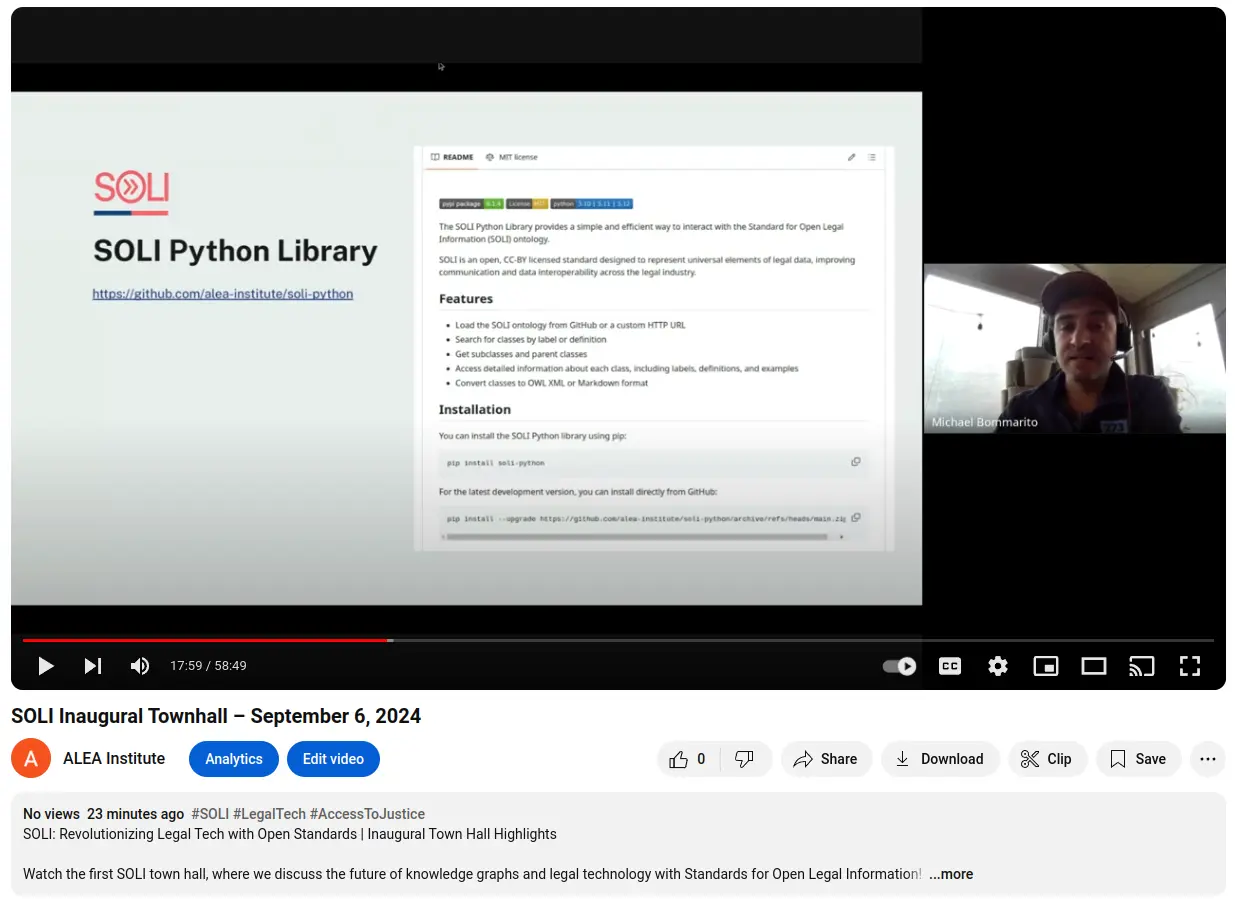Click the Edit video button
Screen dimensions: 1235x906
(333, 759)
